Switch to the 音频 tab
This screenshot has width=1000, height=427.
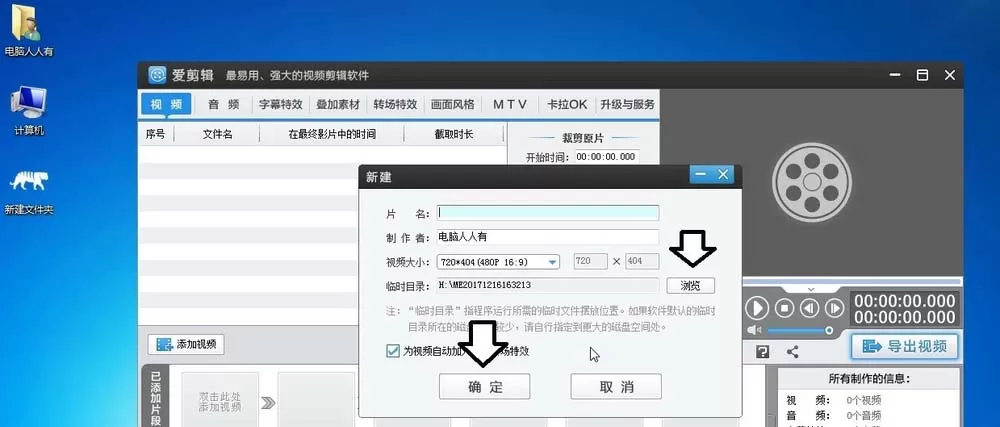[223, 105]
